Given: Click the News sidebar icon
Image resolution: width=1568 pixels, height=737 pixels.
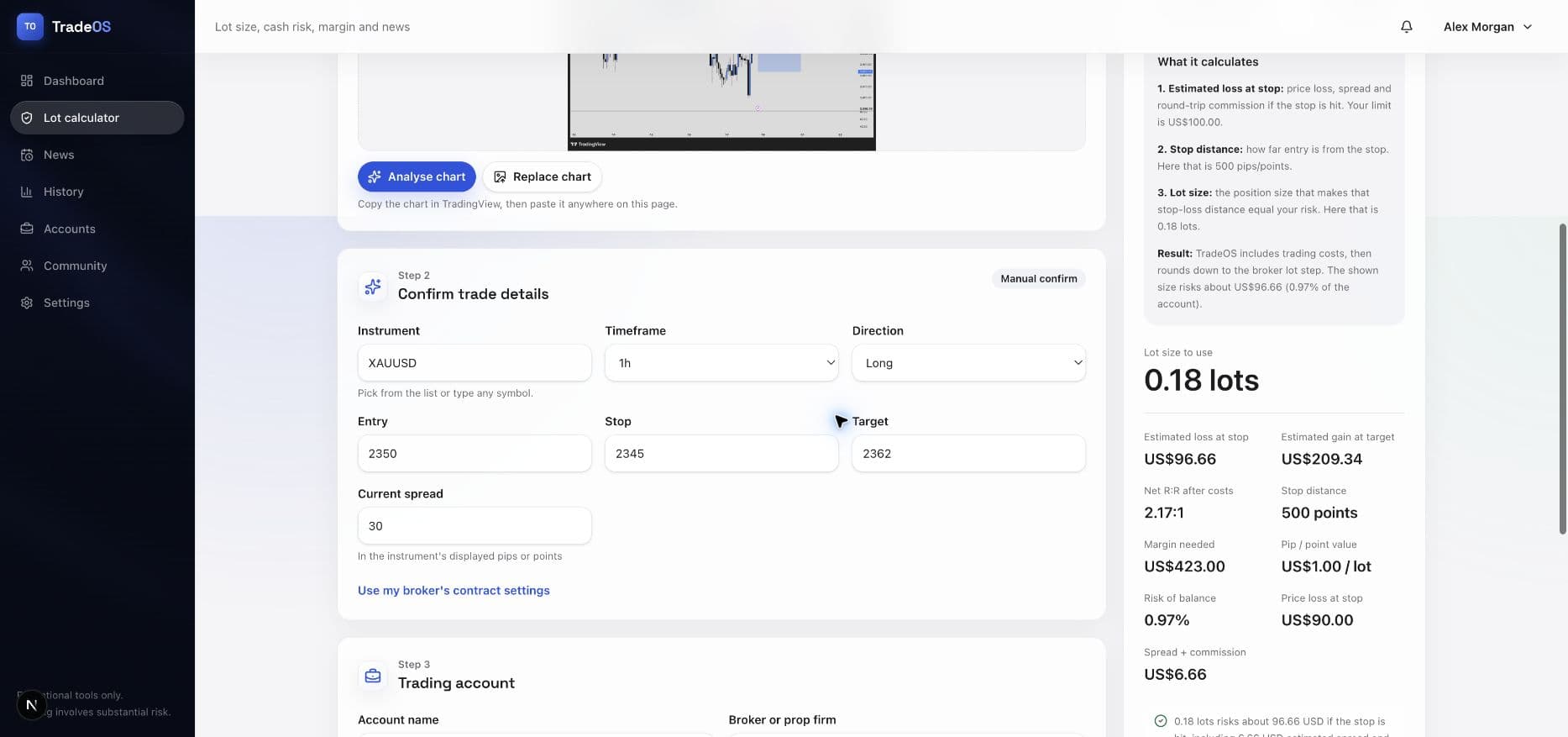Looking at the screenshot, I should point(27,155).
